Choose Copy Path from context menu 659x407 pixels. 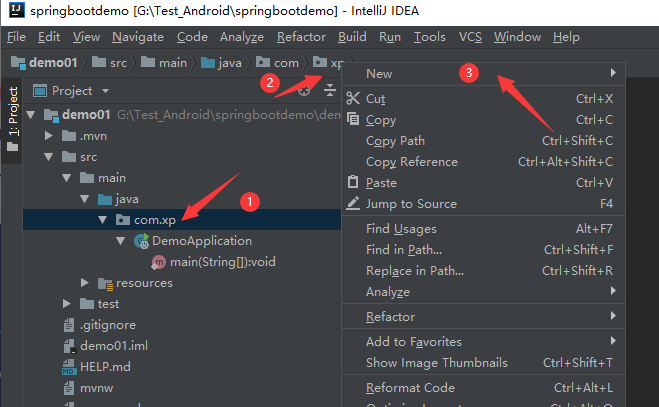pos(483,141)
